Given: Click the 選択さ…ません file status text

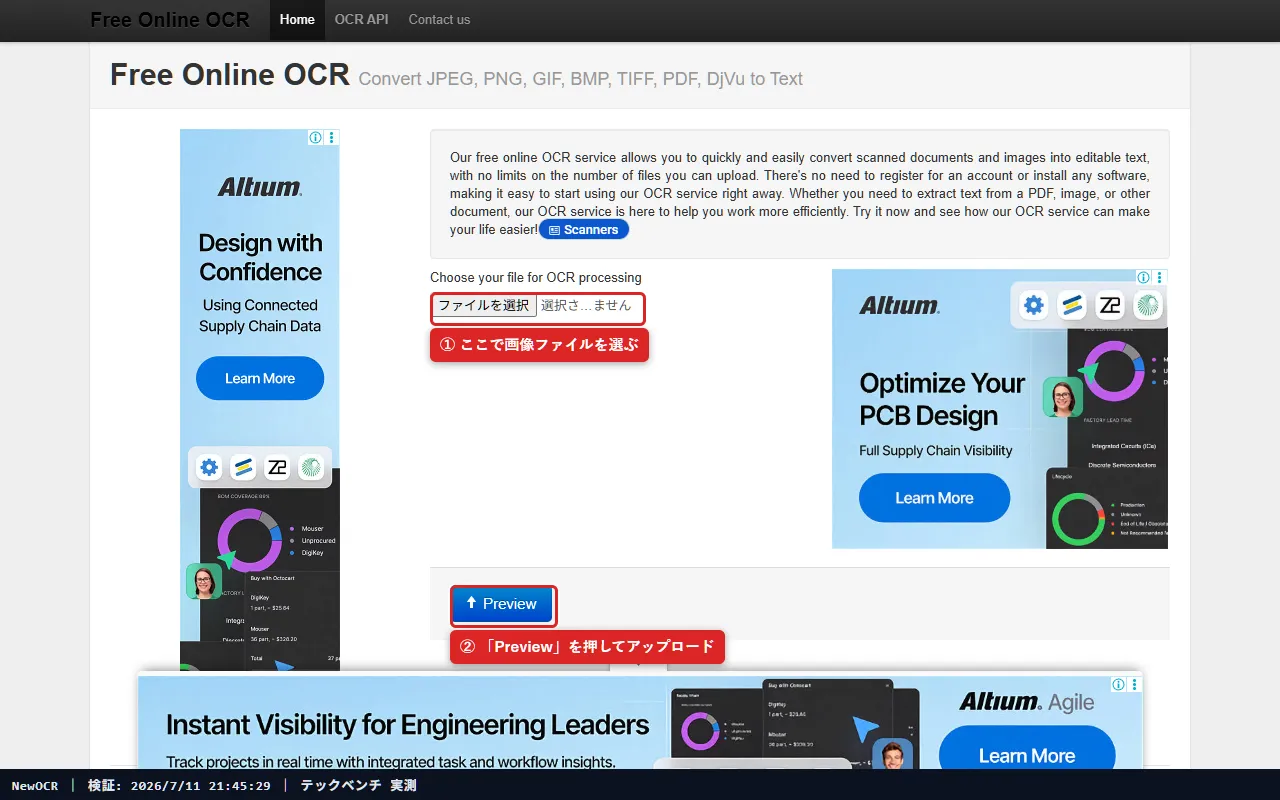Looking at the screenshot, I should click(x=586, y=306).
